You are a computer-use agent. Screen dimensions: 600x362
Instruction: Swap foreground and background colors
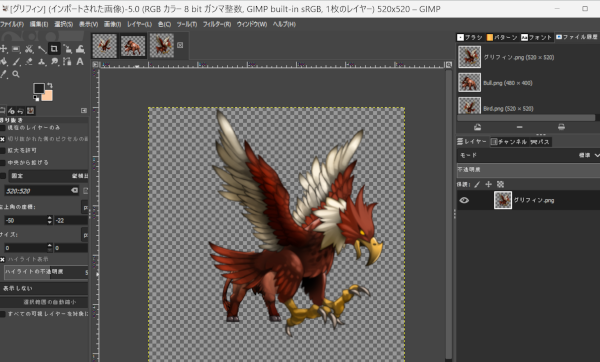(x=49, y=85)
